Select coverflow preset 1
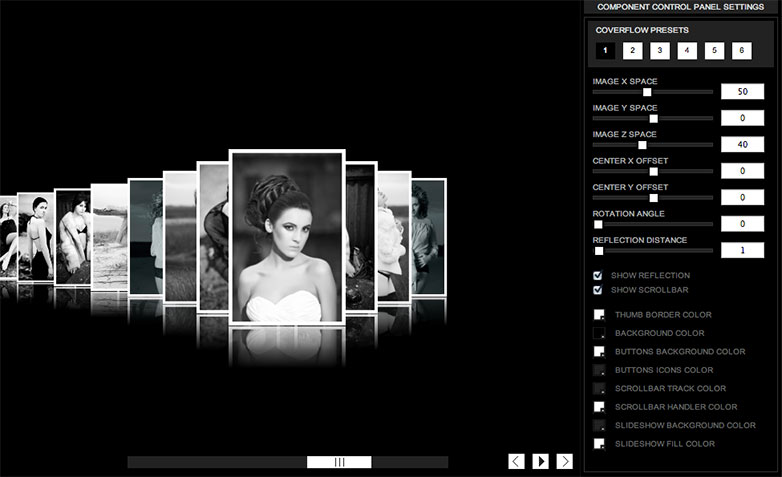 605,50
